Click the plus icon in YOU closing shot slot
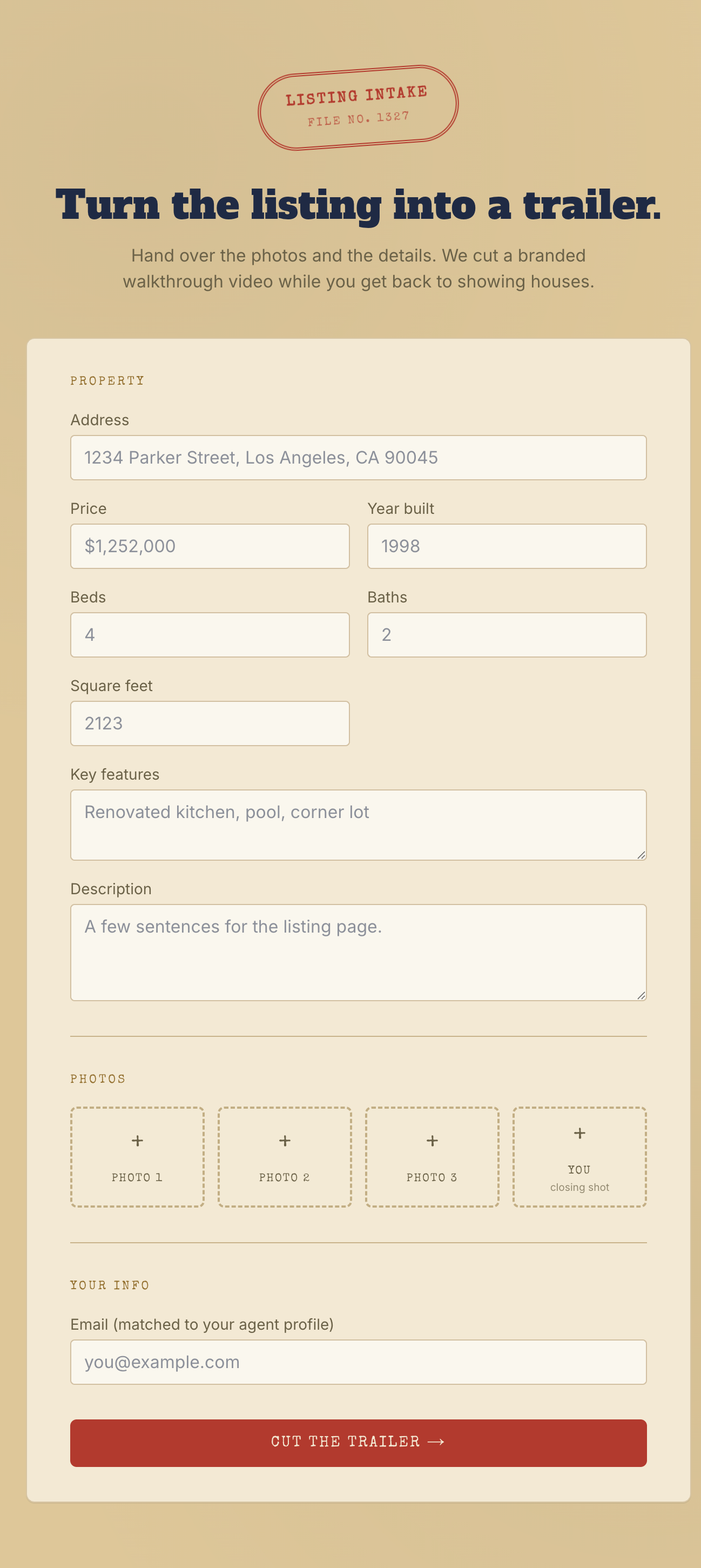This screenshot has height=1568, width=701. 580,1134
